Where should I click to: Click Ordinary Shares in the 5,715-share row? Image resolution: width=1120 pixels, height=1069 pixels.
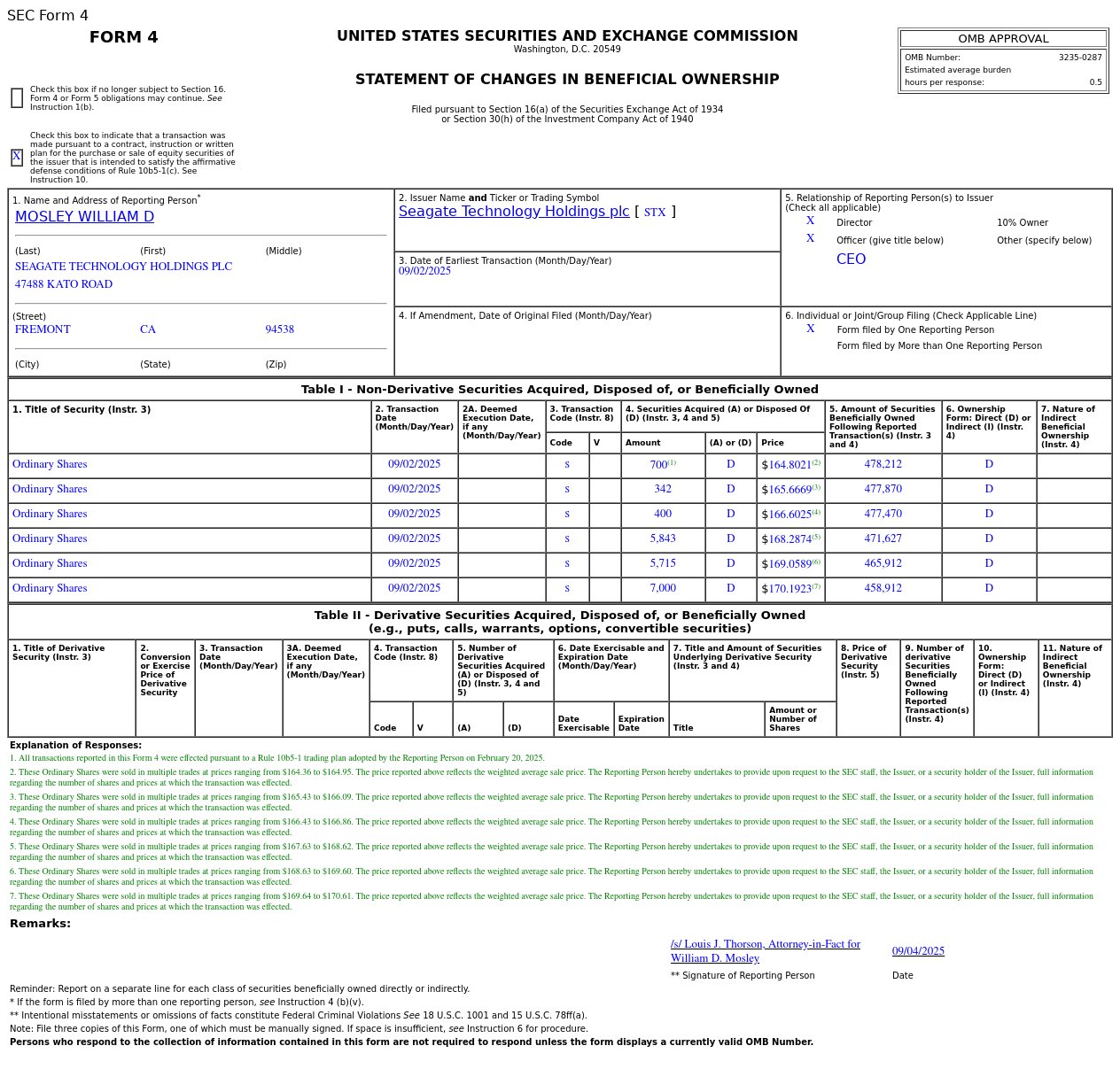(x=50, y=563)
